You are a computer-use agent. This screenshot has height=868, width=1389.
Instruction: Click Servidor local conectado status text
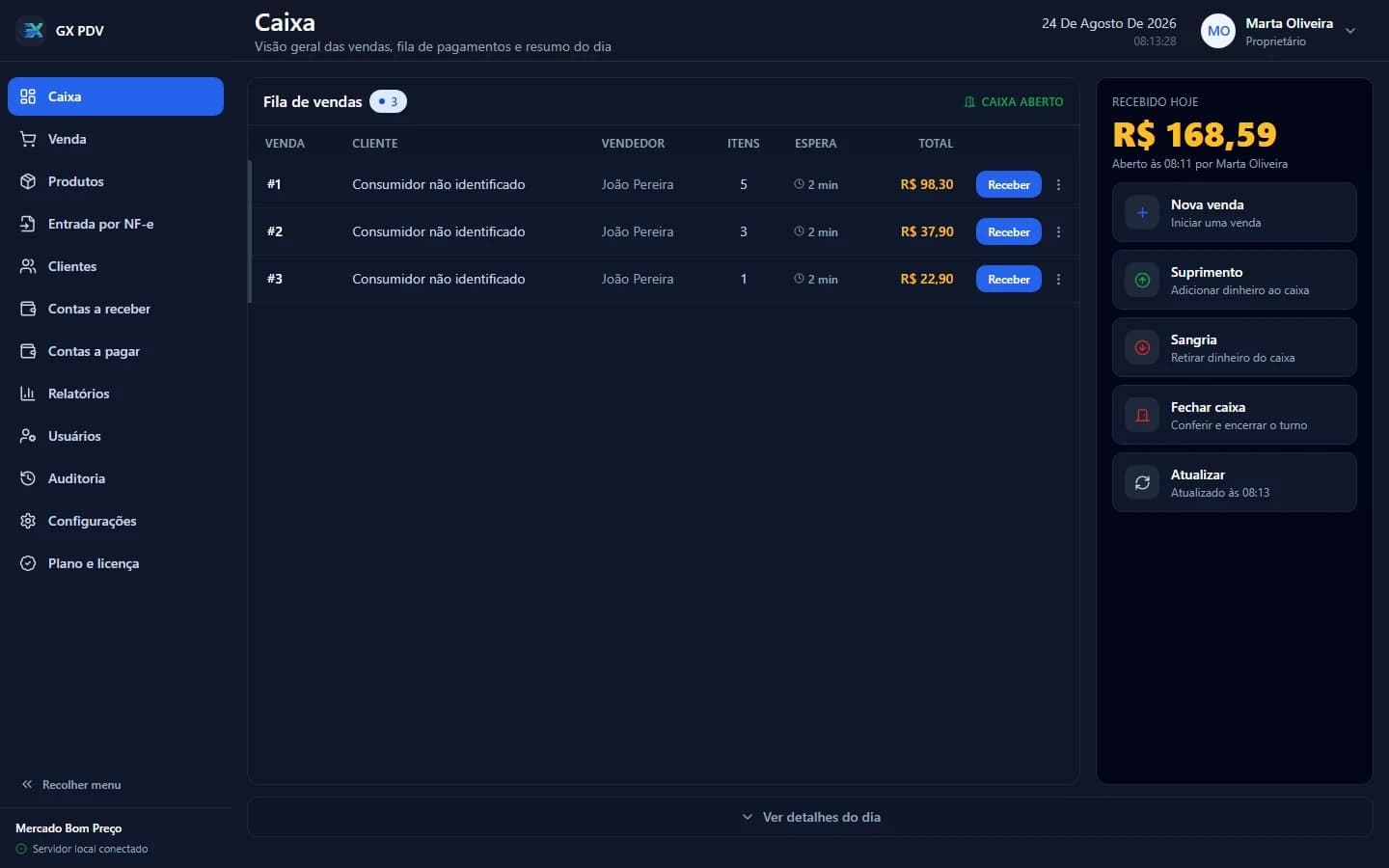(91, 849)
